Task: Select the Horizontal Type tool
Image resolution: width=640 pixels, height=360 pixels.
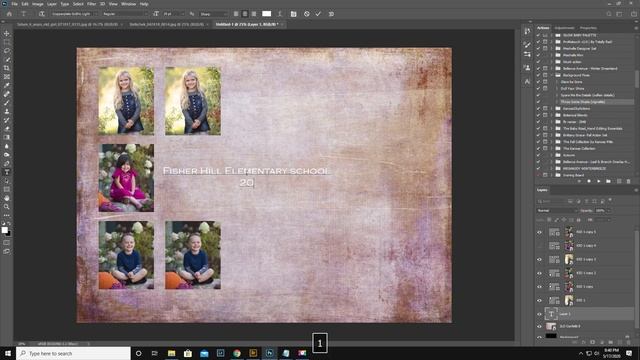Action: [7, 172]
